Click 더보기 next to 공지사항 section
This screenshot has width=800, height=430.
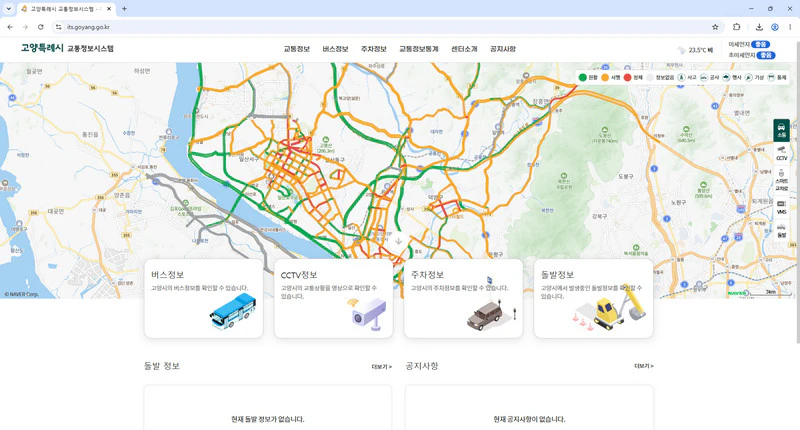(x=644, y=366)
